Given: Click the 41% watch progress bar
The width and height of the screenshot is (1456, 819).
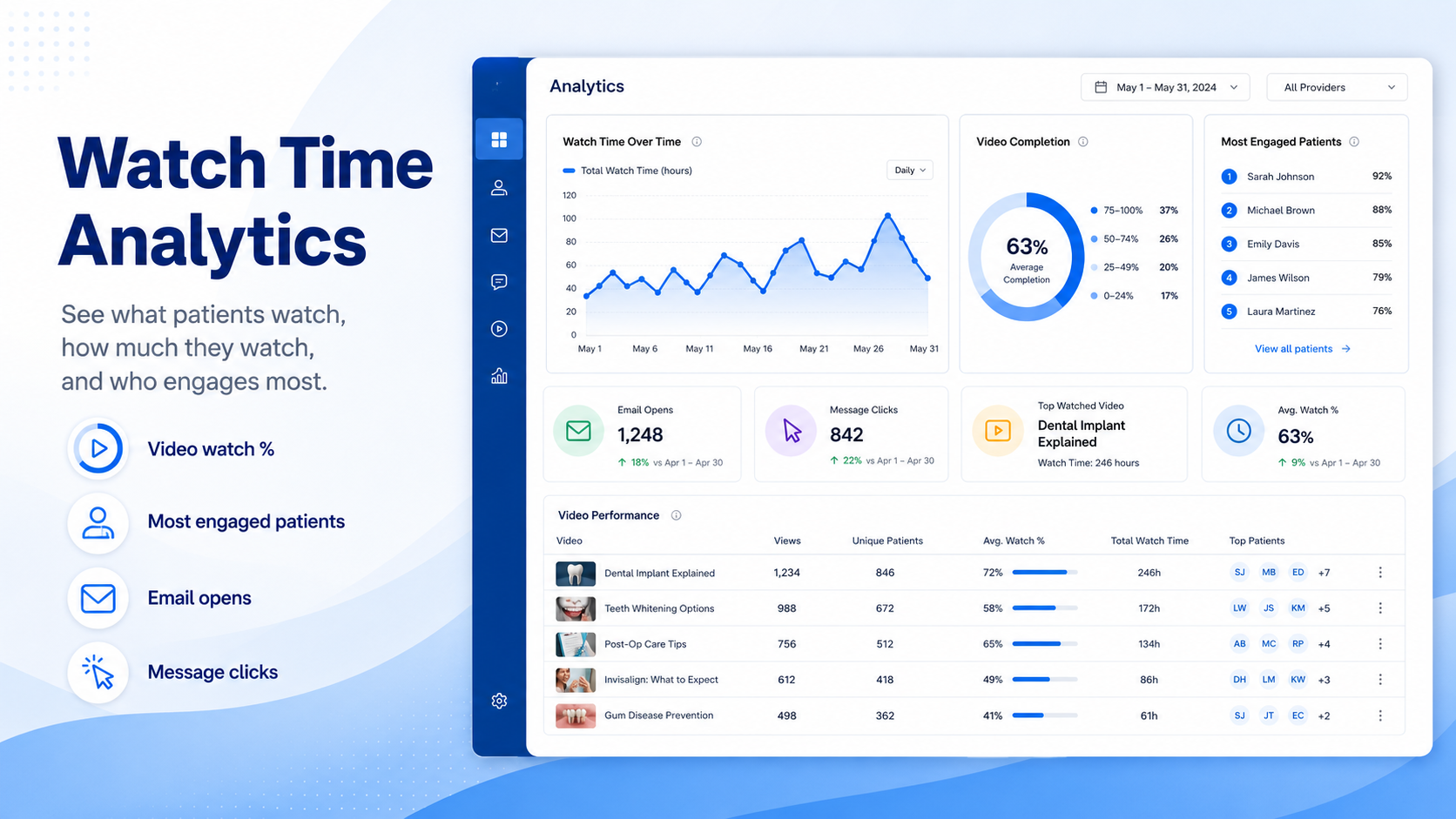Looking at the screenshot, I should point(1045,715).
